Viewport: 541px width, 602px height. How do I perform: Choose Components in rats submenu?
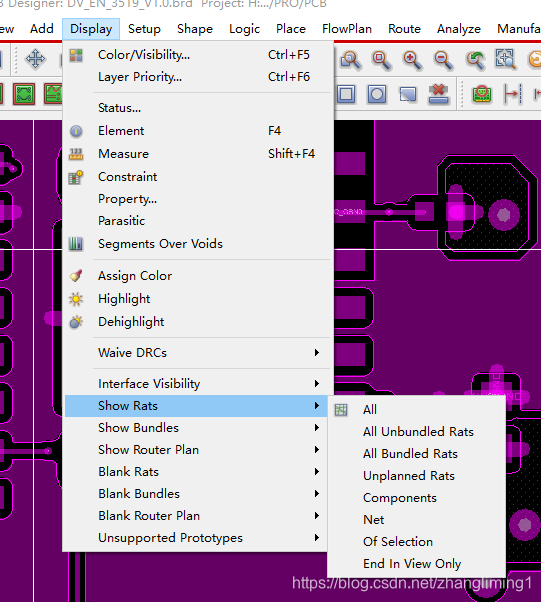pos(417,498)
